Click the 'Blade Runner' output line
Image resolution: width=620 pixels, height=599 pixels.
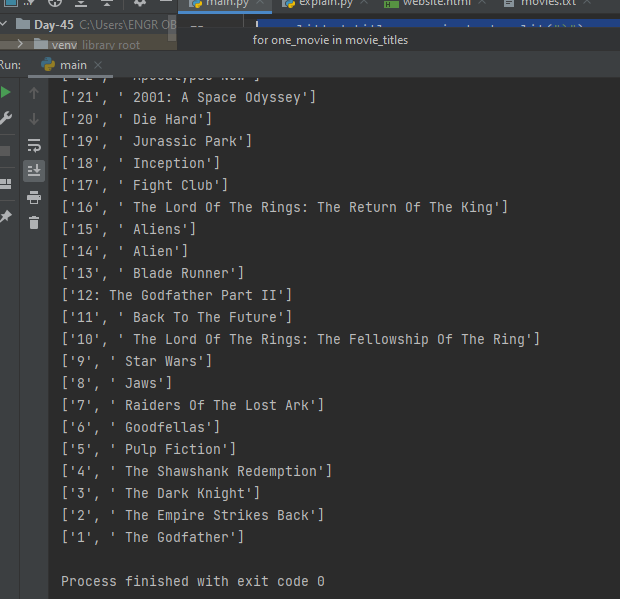(x=152, y=273)
